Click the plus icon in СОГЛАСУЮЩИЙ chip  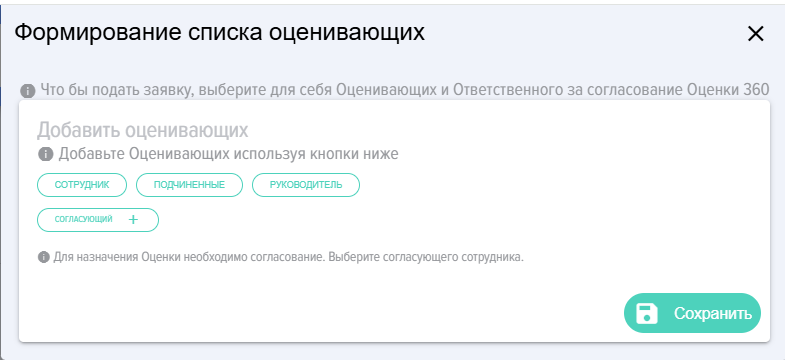click(133, 219)
